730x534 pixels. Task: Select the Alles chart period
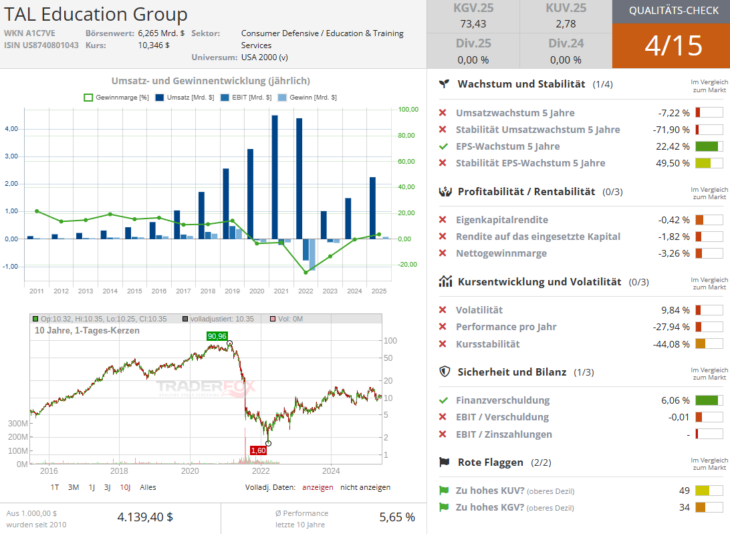pyautogui.click(x=148, y=487)
